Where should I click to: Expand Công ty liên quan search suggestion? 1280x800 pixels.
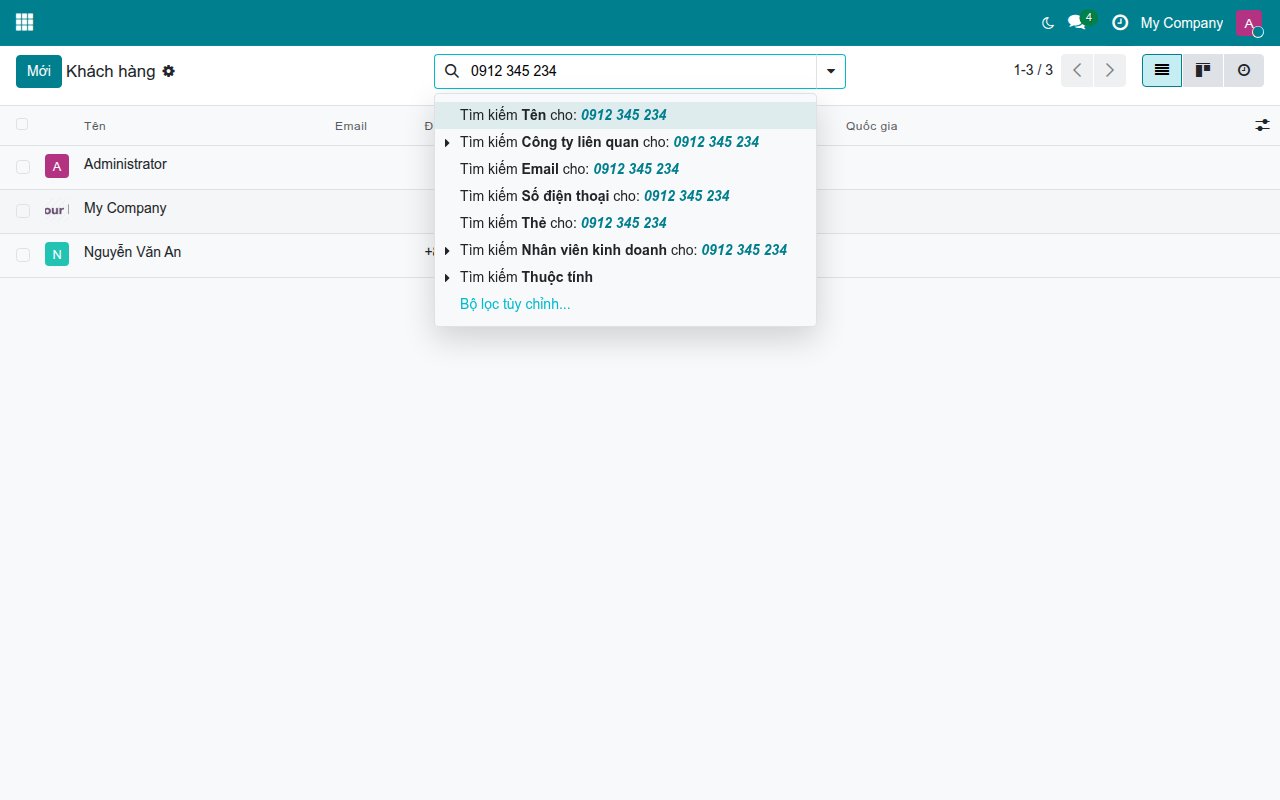pyautogui.click(x=447, y=143)
